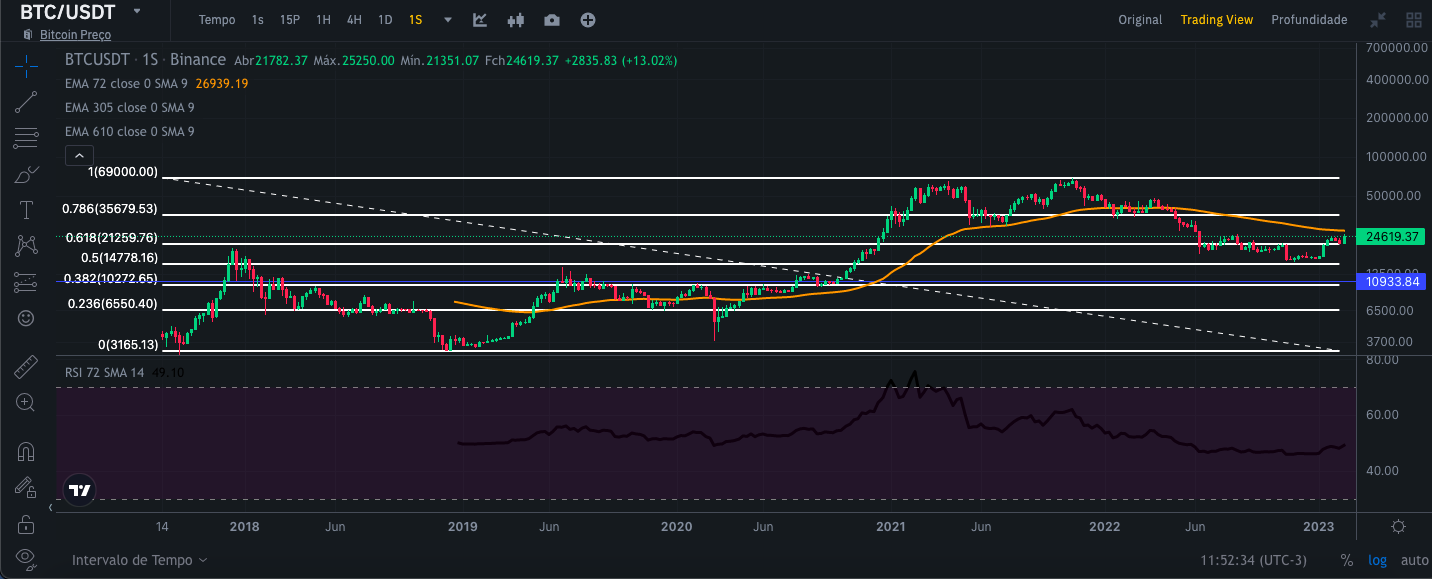Click the 2021 label on time axis
The height and width of the screenshot is (579, 1432).
pyautogui.click(x=891, y=526)
